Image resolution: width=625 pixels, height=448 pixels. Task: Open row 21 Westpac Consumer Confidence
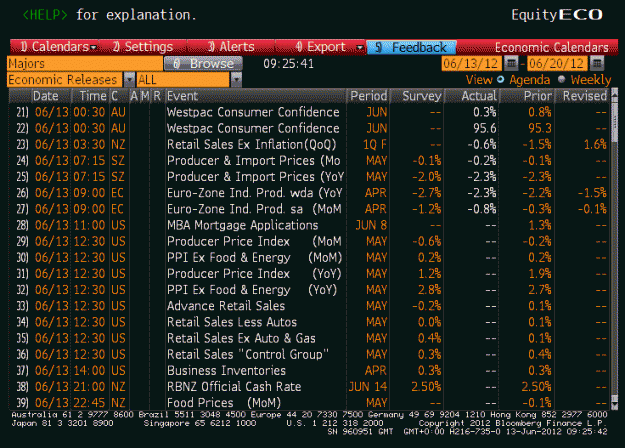[309, 112]
